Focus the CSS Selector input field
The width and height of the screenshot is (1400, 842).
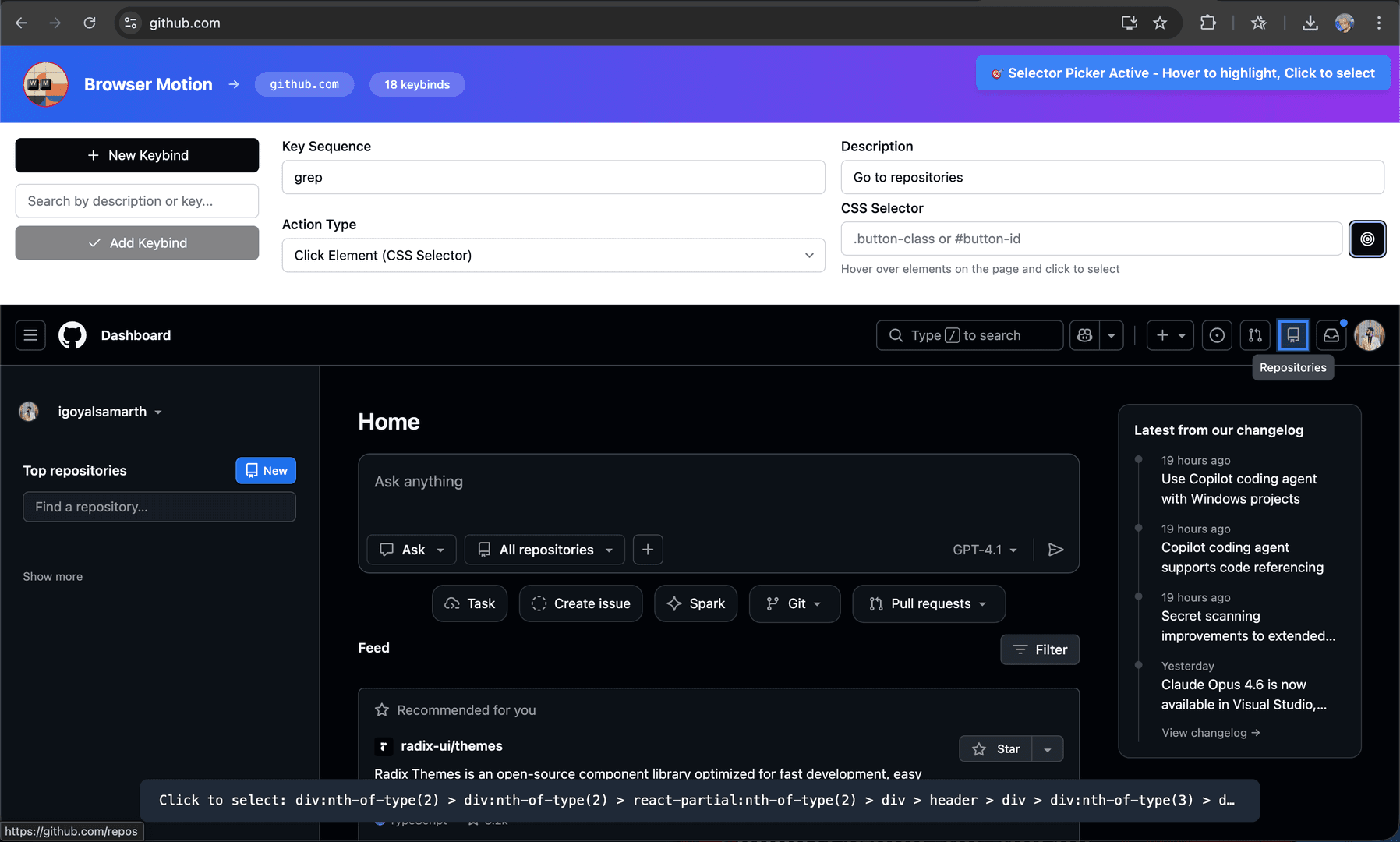[1091, 239]
